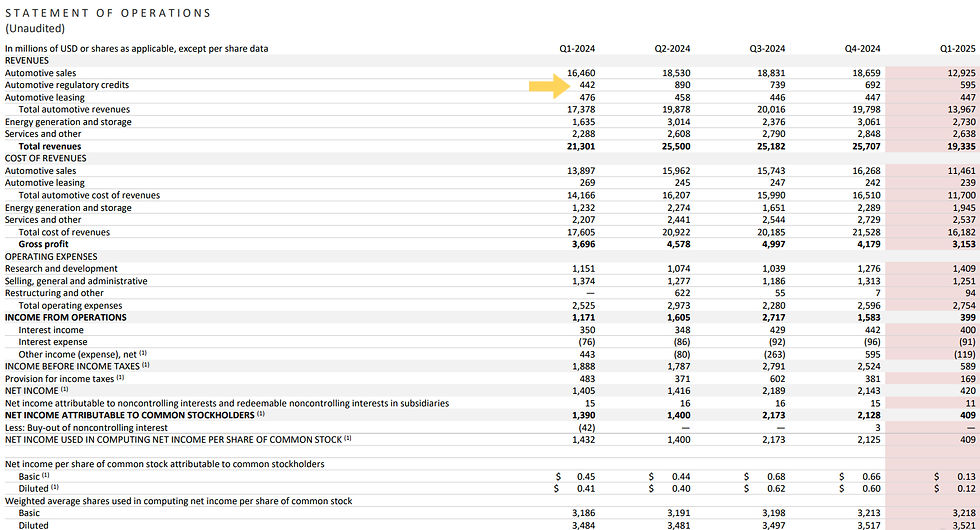
Task: Select the Q2-2024 energy generation revenue 3,014
Action: click(678, 122)
